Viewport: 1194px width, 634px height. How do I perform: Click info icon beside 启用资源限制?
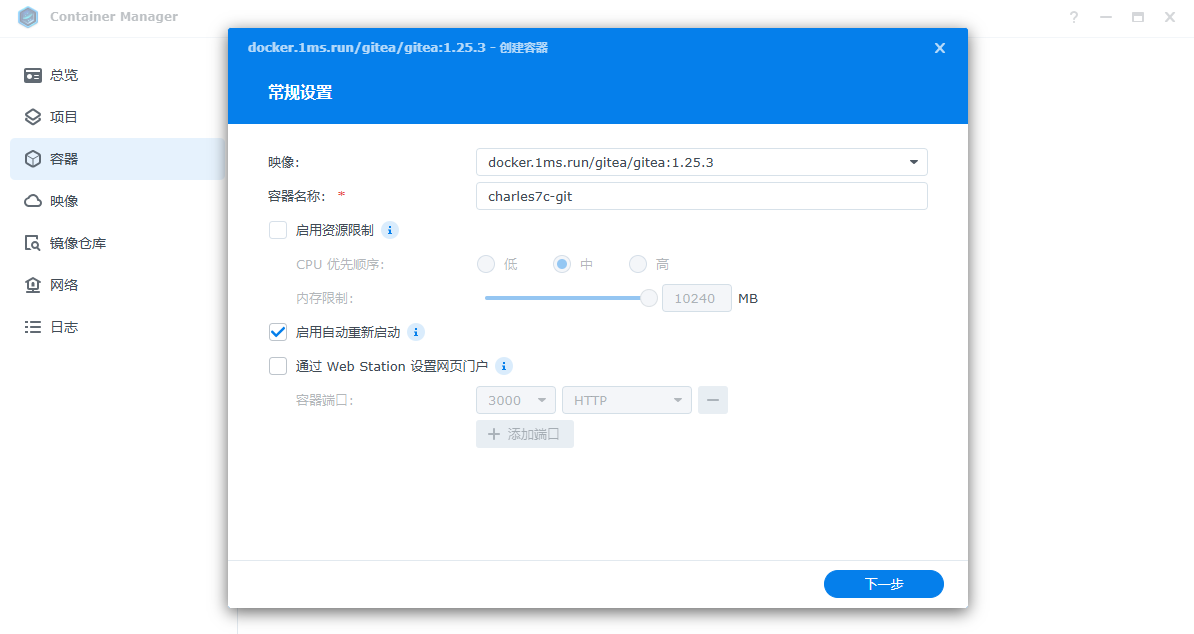pyautogui.click(x=390, y=230)
